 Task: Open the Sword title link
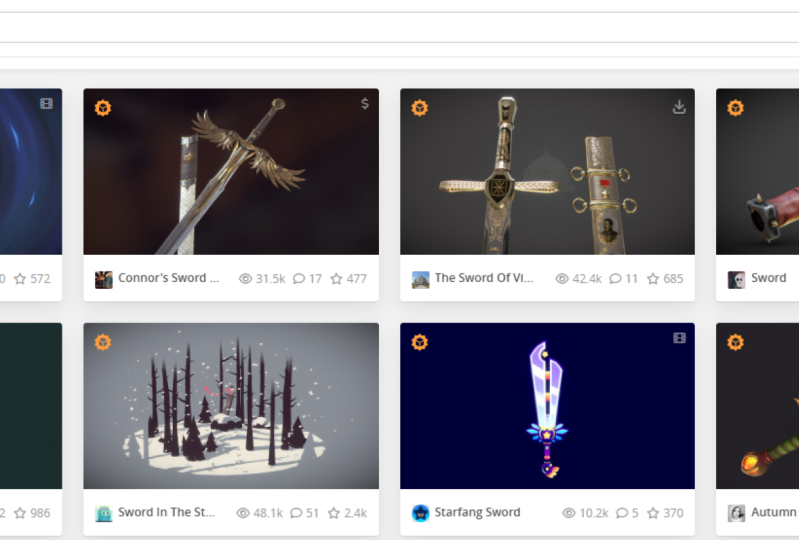(768, 278)
